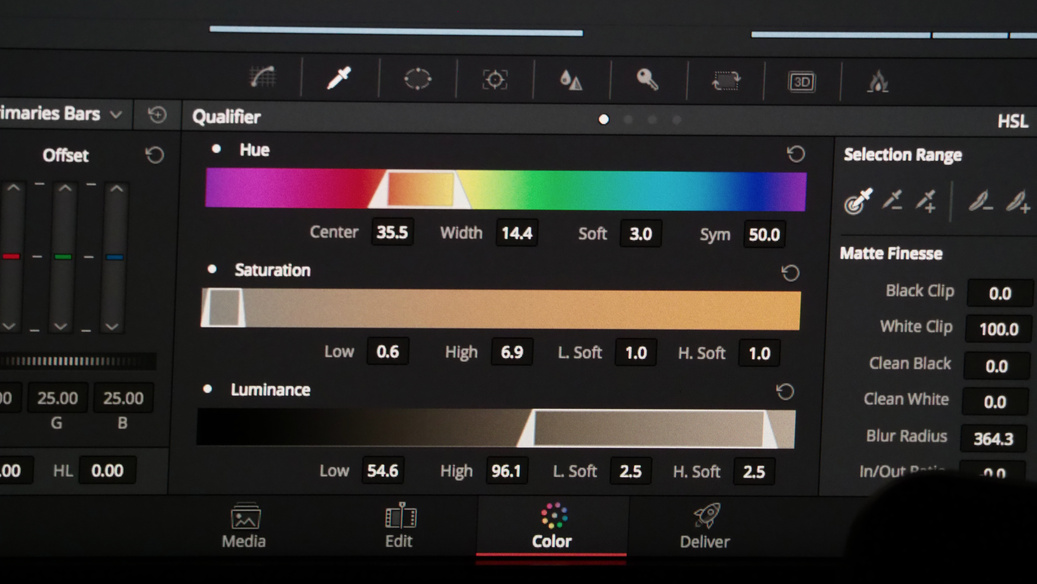Select the picker add color tool
The image size is (1037, 584).
pos(926,200)
